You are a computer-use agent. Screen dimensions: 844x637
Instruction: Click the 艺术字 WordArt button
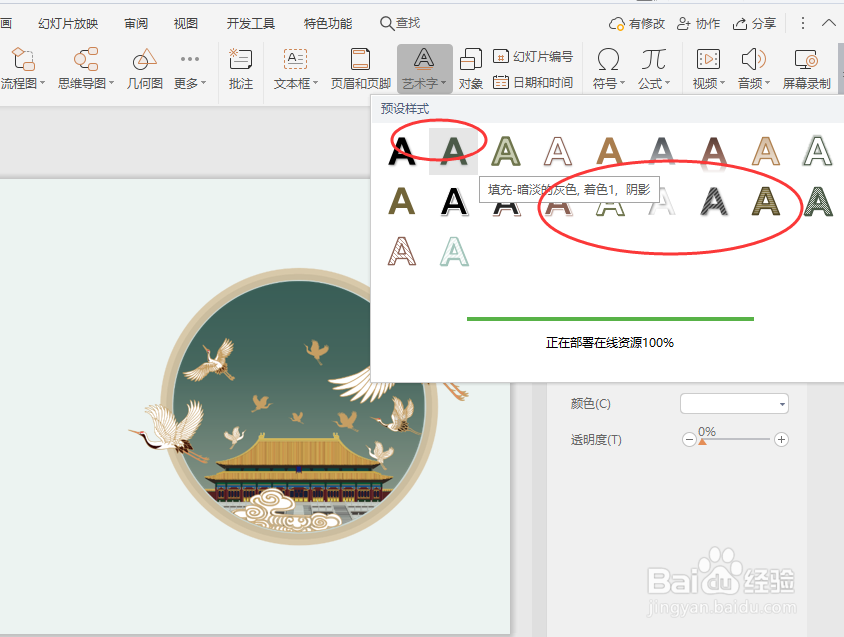(x=424, y=68)
